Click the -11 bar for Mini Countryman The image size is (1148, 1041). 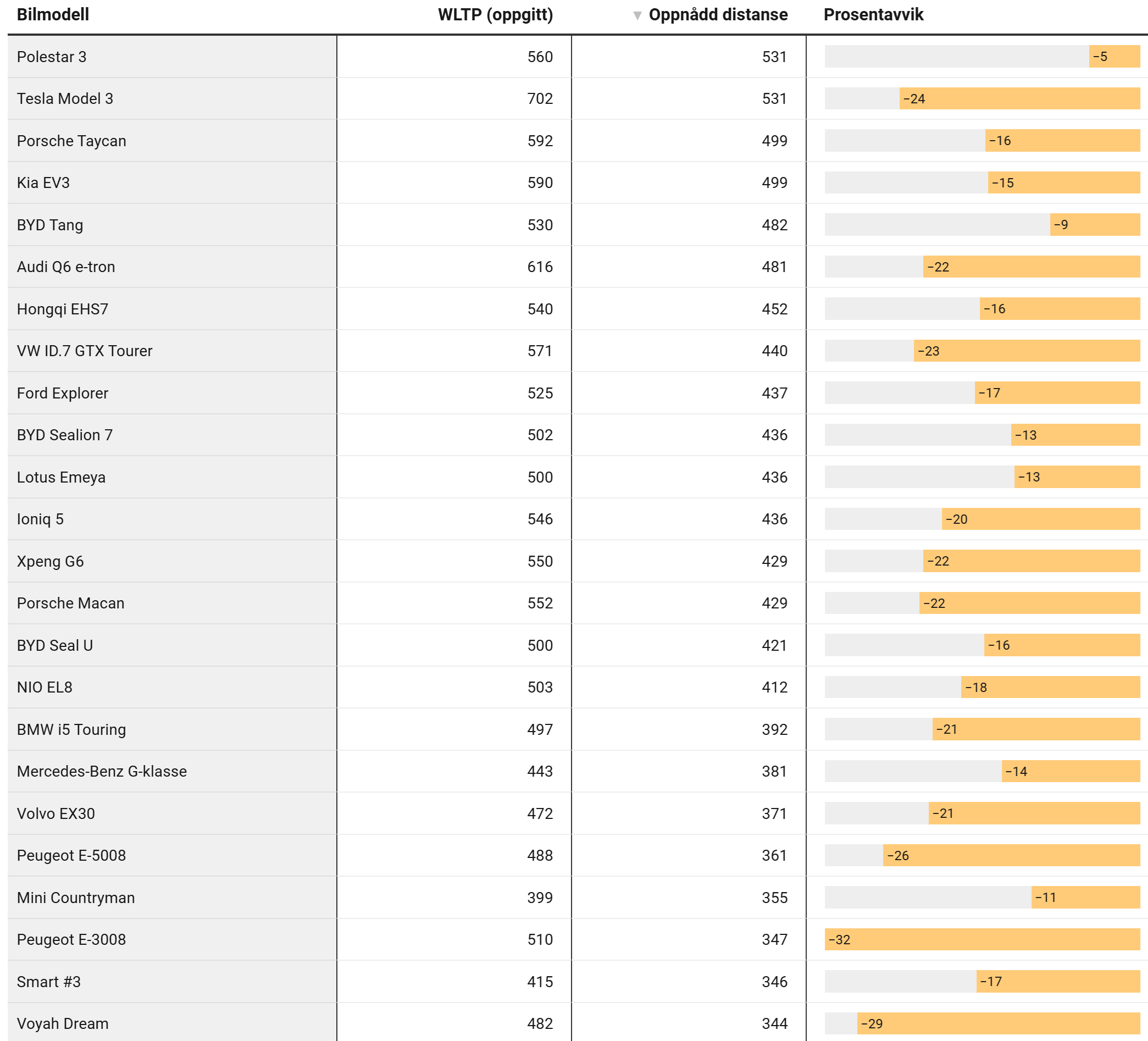tap(1085, 898)
